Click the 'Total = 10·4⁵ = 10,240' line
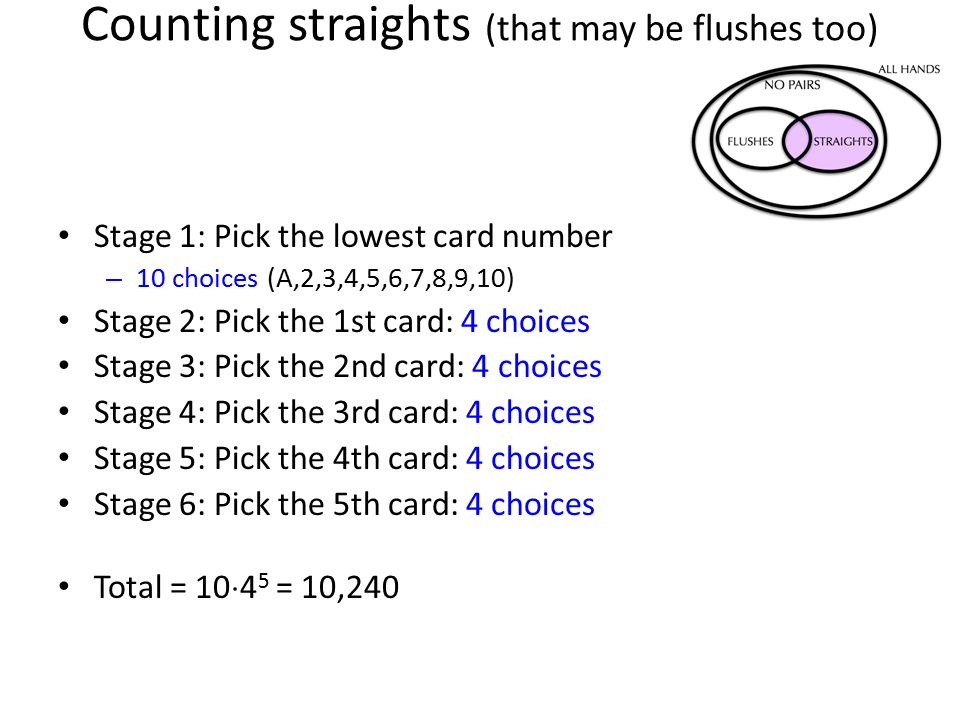Image resolution: width=960 pixels, height=720 pixels. pyautogui.click(x=246, y=587)
